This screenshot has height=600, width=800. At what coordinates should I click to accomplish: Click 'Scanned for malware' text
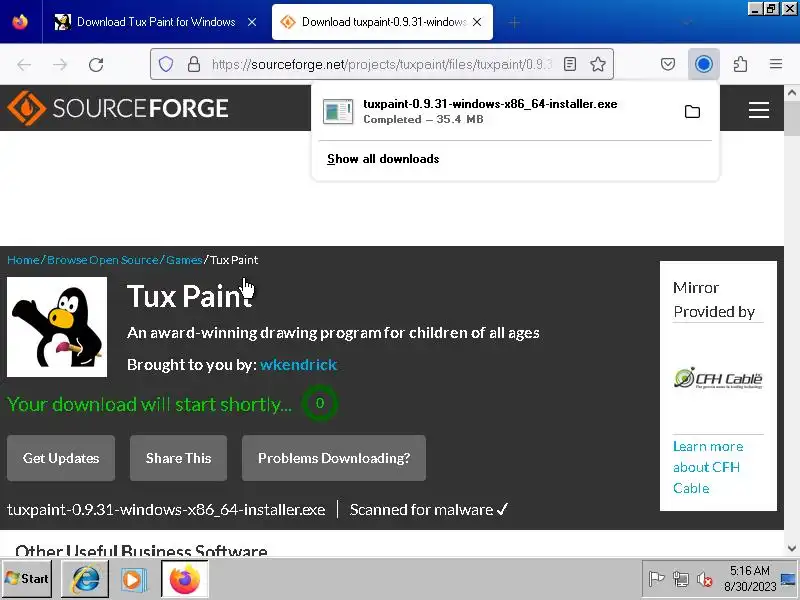click(x=421, y=510)
